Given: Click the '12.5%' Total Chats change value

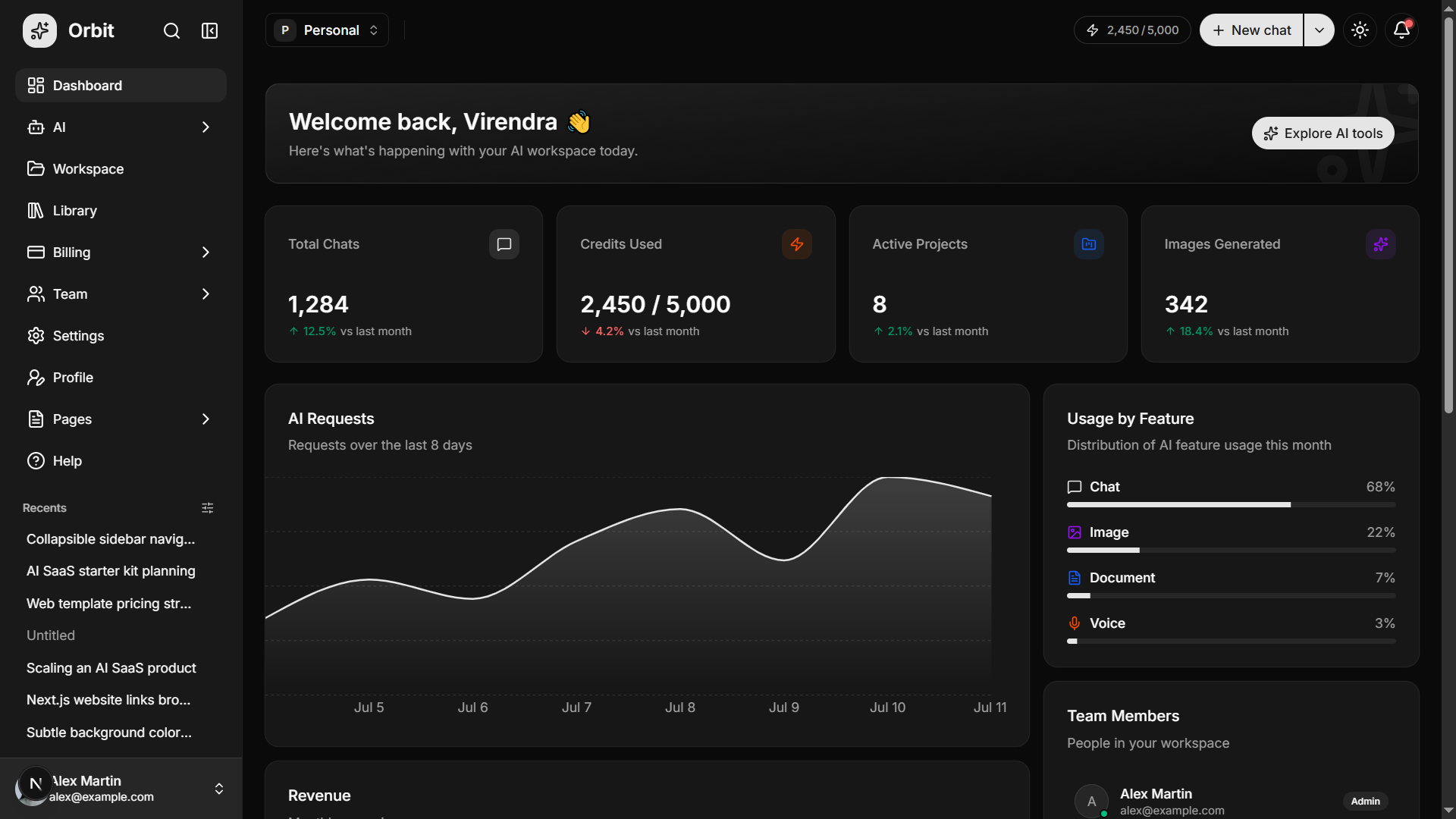Looking at the screenshot, I should tap(319, 331).
